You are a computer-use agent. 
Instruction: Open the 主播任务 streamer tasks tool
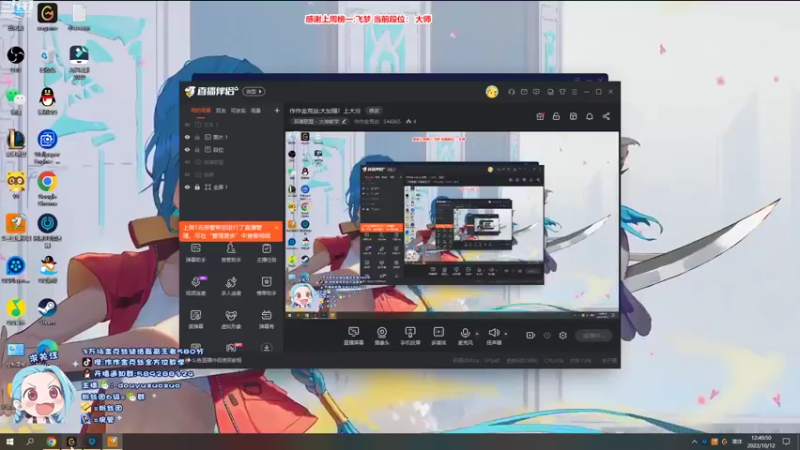(266, 253)
